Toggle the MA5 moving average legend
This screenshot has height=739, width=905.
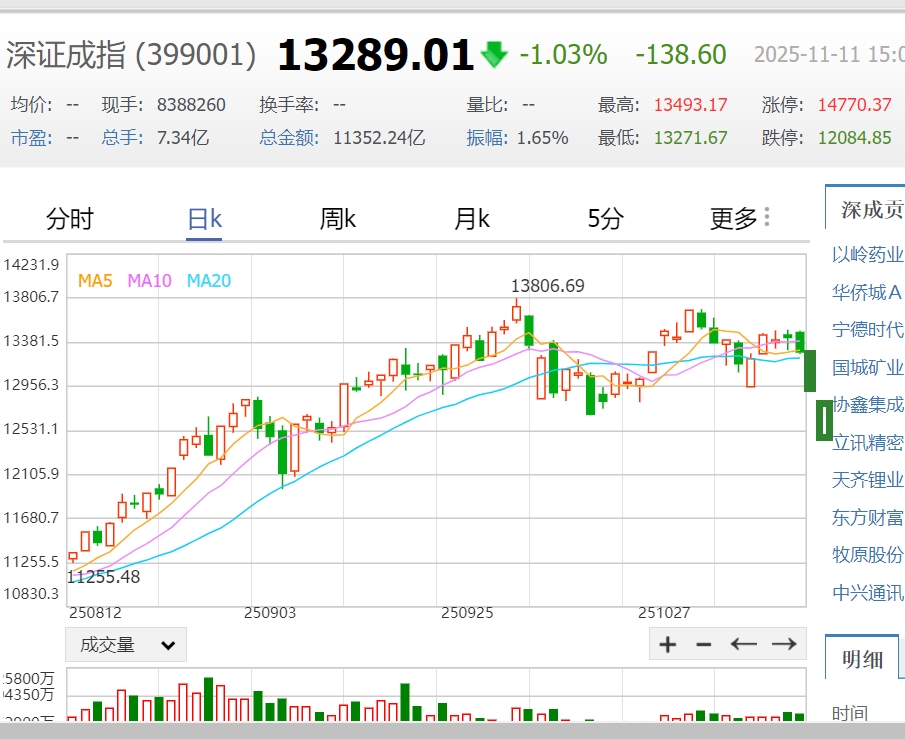pos(96,281)
